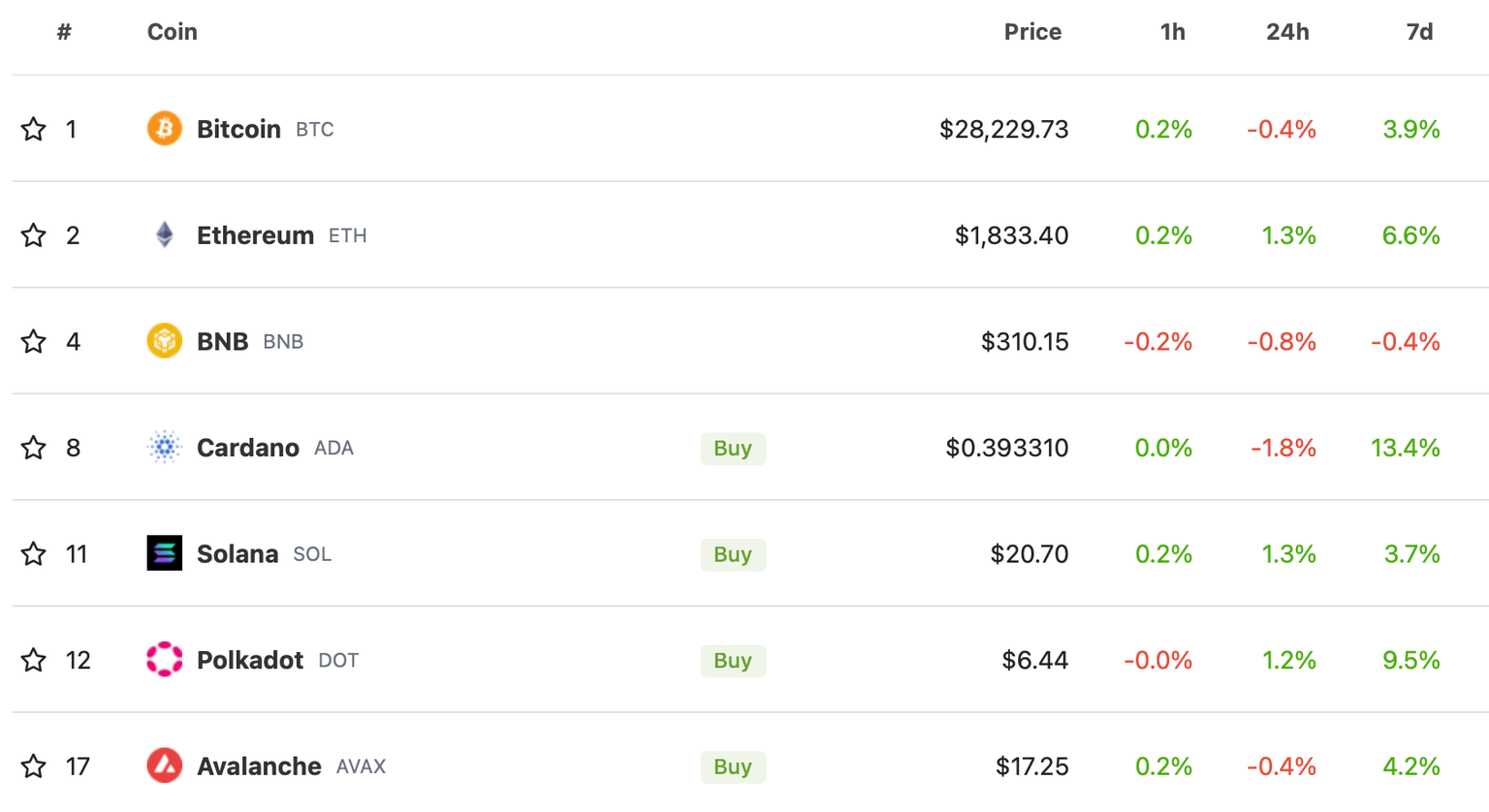The width and height of the screenshot is (1489, 812).
Task: Open the Ethereum coin name link
Action: (x=255, y=235)
